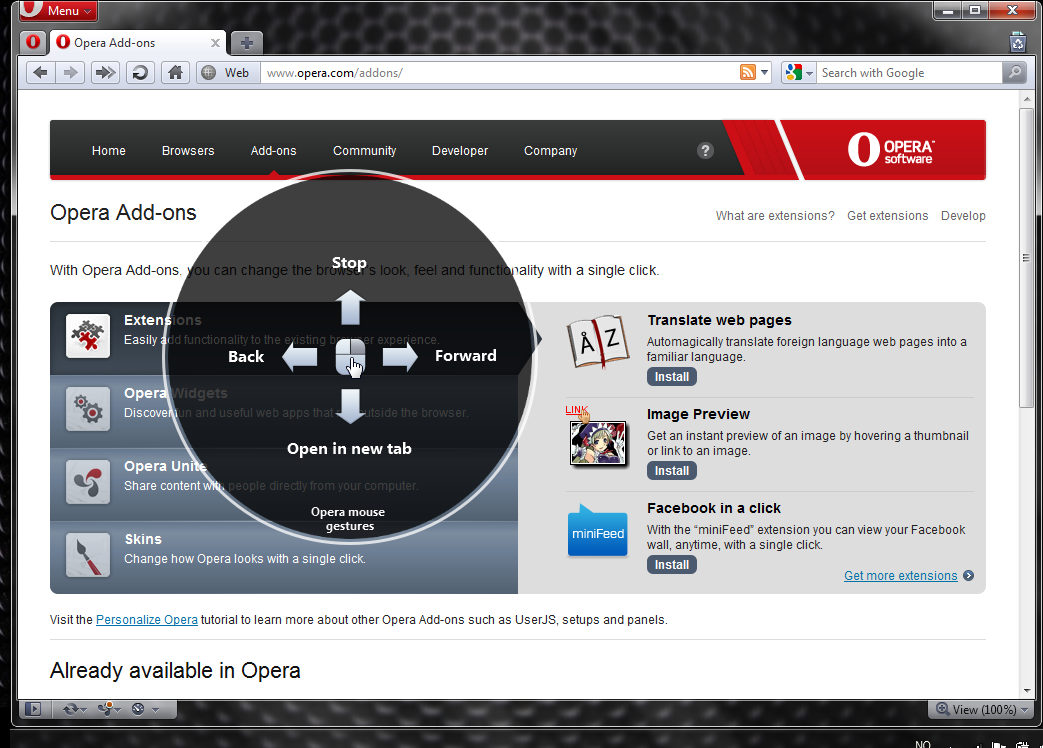This screenshot has height=748, width=1043.
Task: Click the Skins paintbrush icon
Action: [x=88, y=555]
